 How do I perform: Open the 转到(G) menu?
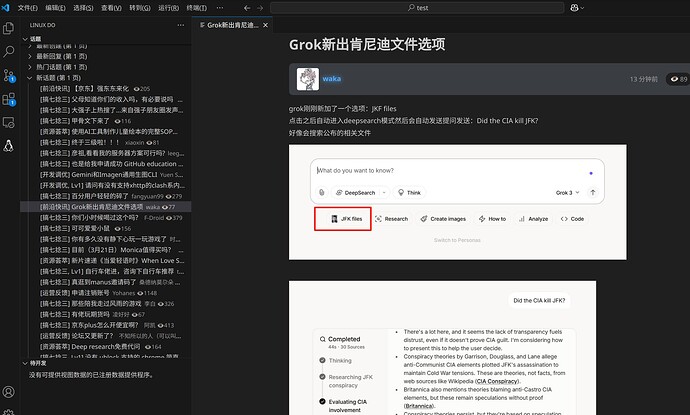click(x=140, y=8)
